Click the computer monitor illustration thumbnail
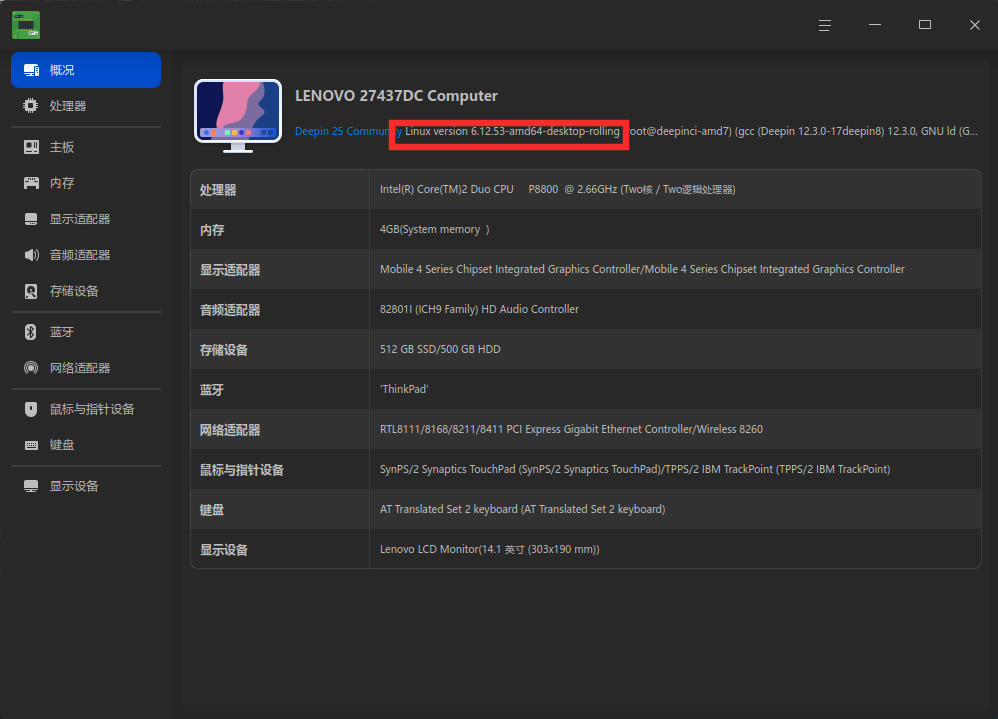 pos(238,116)
